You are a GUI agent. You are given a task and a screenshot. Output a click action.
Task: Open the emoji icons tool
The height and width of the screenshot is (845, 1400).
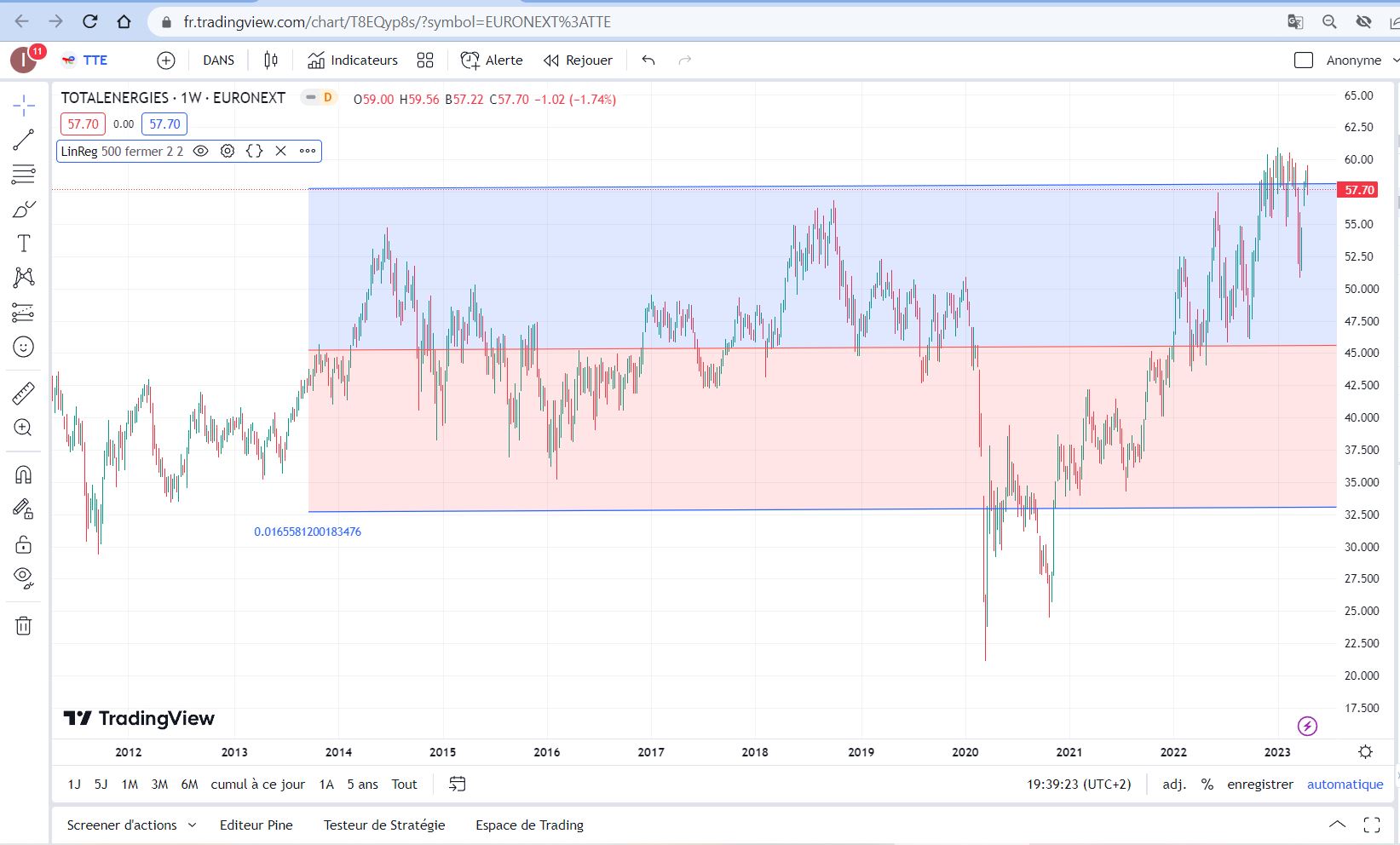pyautogui.click(x=24, y=347)
